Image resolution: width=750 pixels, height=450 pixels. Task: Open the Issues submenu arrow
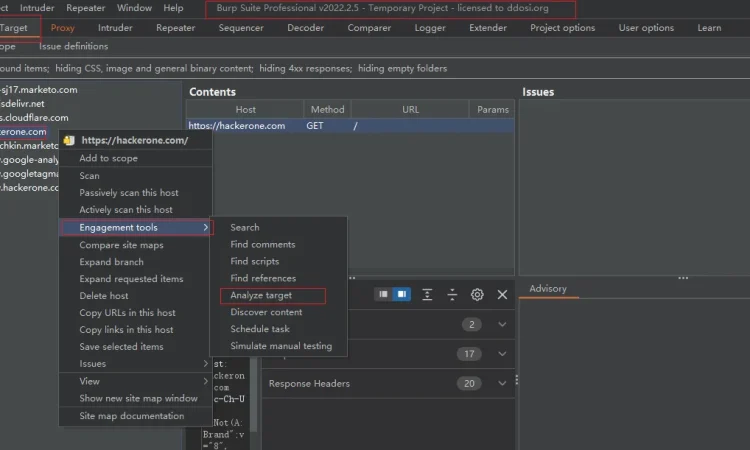point(206,363)
